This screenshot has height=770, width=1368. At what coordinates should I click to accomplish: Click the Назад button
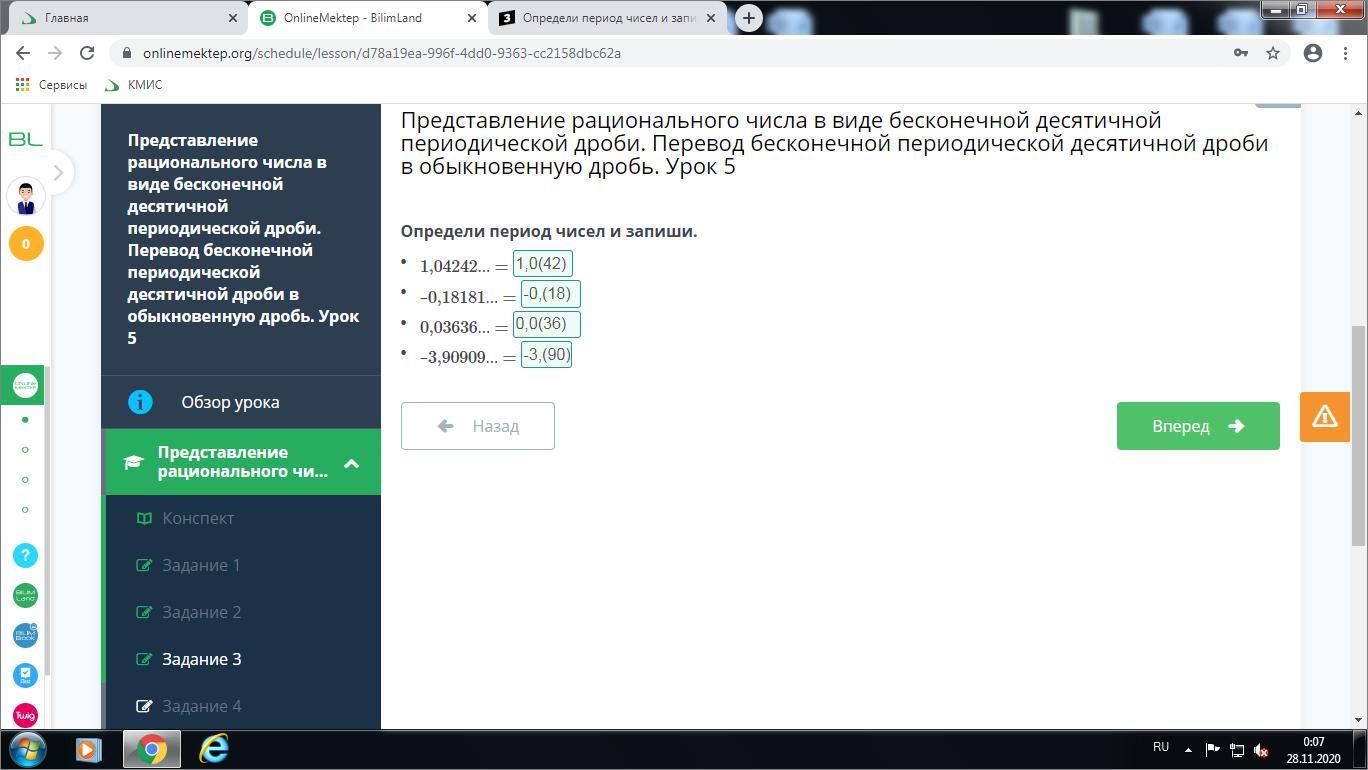click(478, 426)
